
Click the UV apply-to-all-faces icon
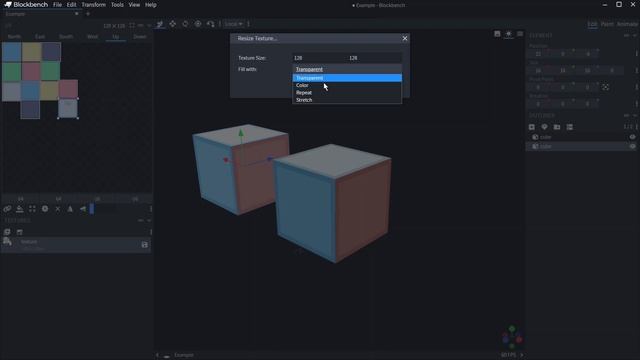20,209
